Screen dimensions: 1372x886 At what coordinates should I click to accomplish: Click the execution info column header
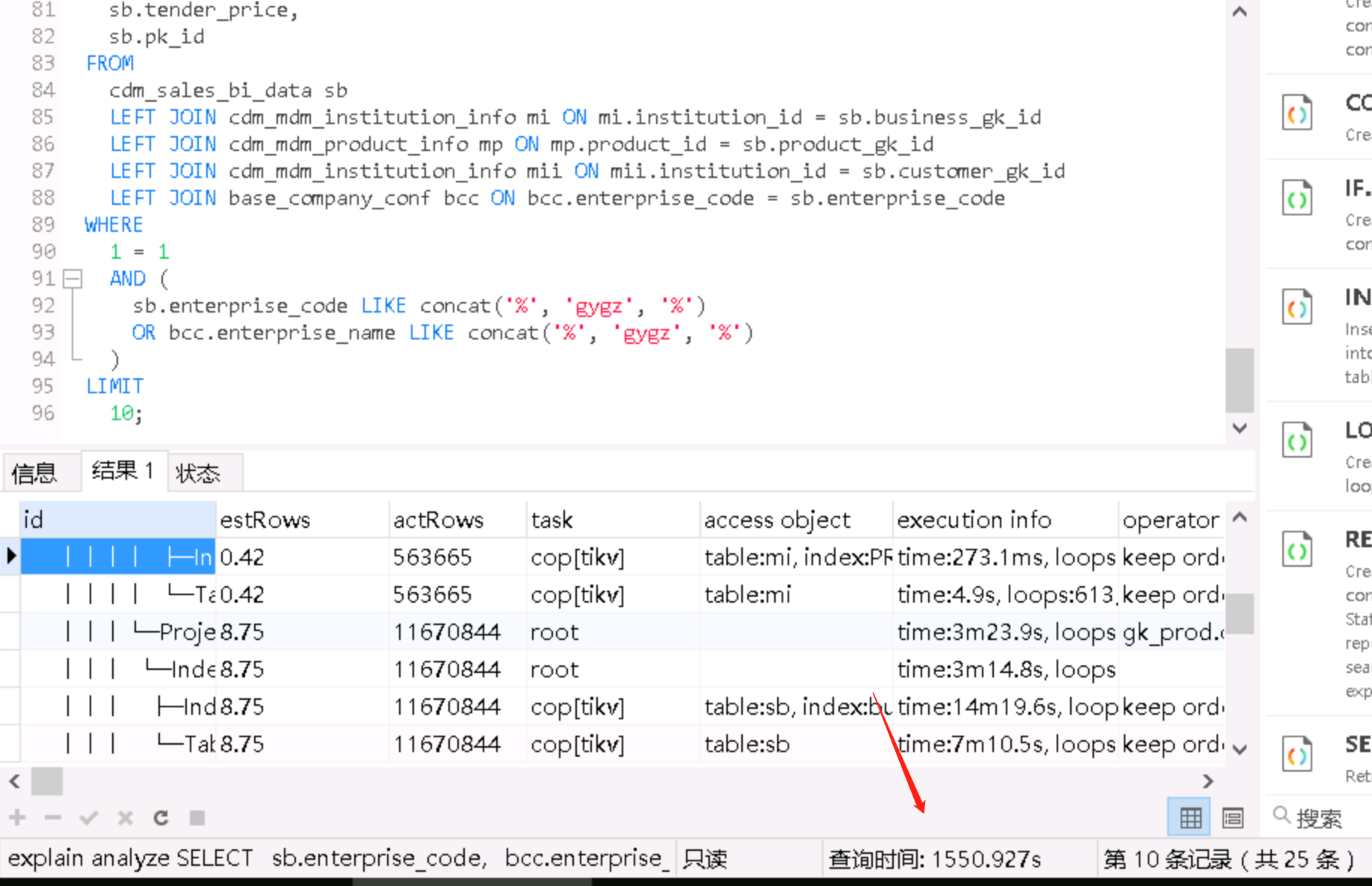[x=1005, y=520]
